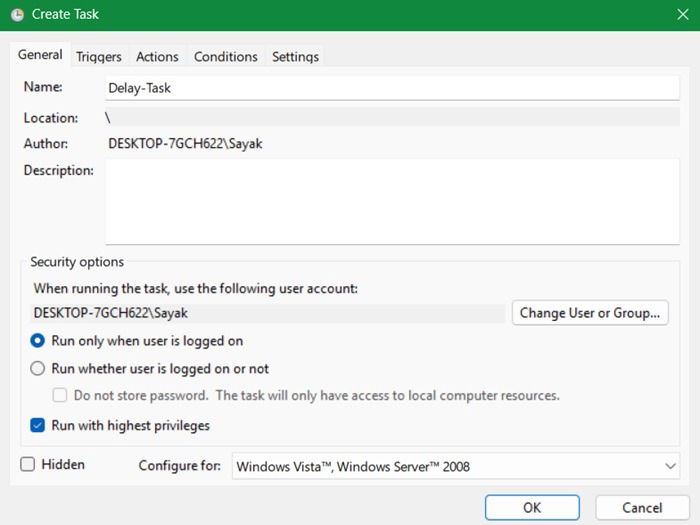This screenshot has height=525, width=700.
Task: Click the Cancel button
Action: coord(642,508)
